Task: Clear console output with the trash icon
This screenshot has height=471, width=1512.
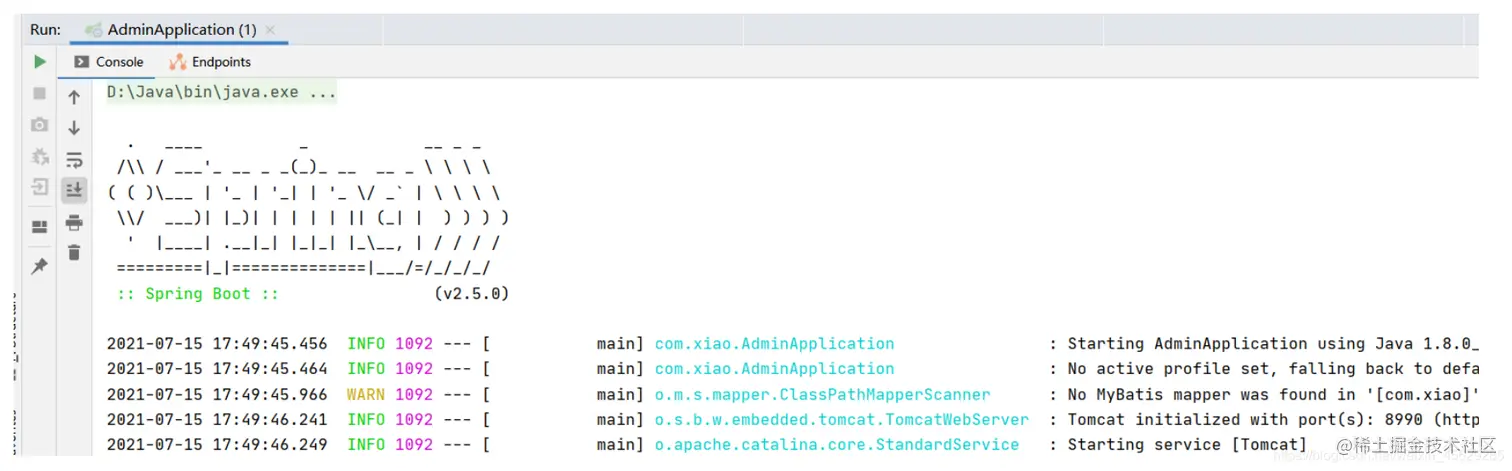Action: 74,253
